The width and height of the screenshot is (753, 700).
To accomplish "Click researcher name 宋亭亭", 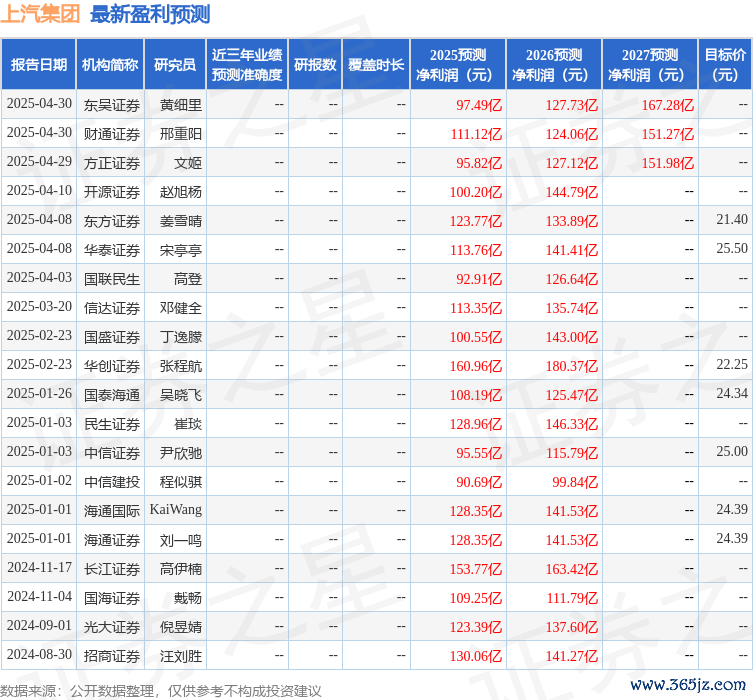I will coord(181,250).
